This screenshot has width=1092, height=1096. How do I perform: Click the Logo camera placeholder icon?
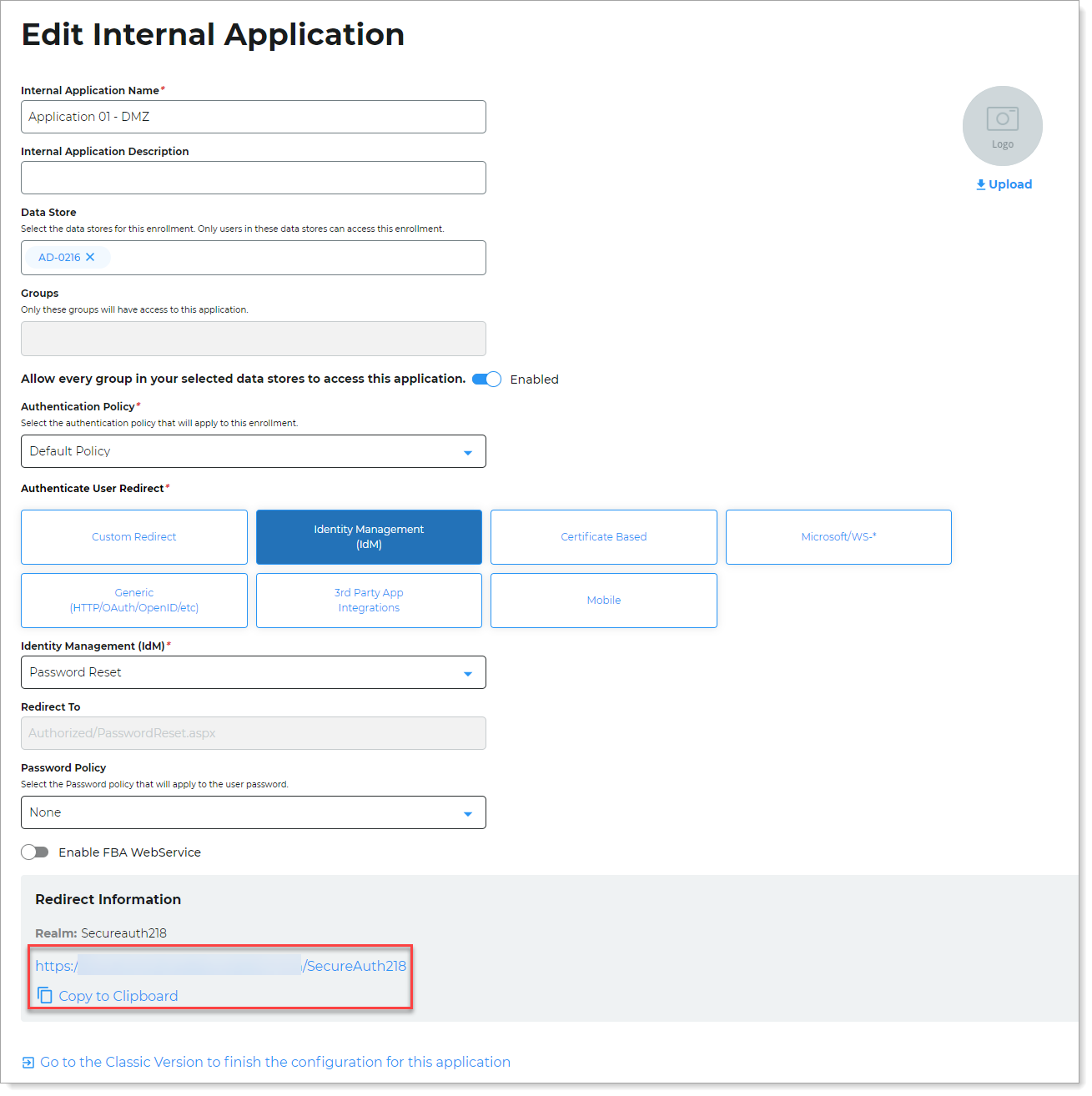pyautogui.click(x=1002, y=119)
